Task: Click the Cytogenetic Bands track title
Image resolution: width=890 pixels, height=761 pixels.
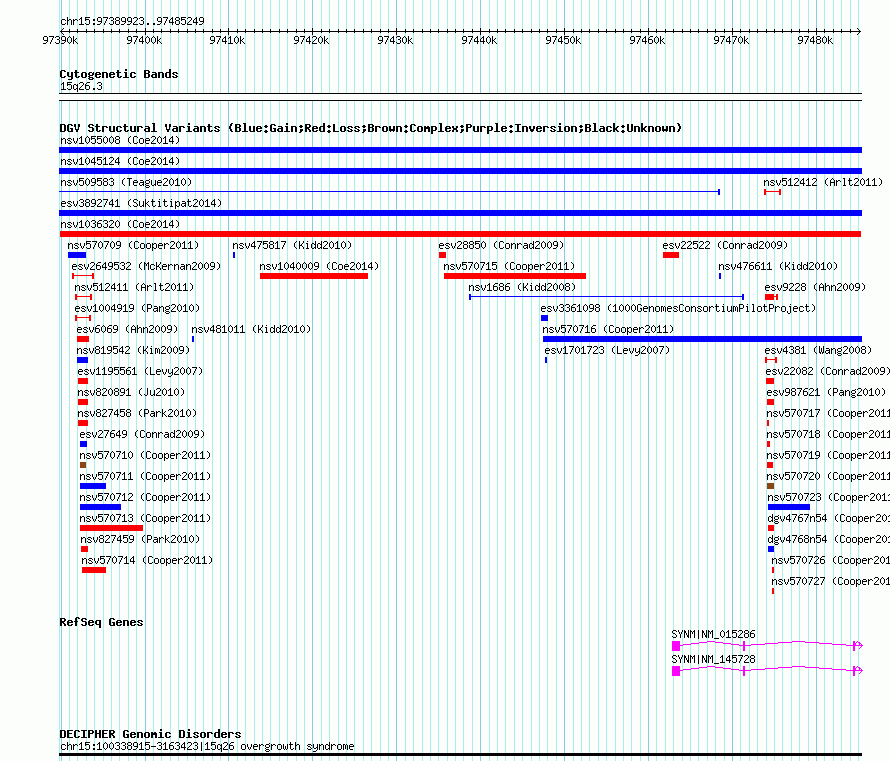Action: (x=118, y=74)
